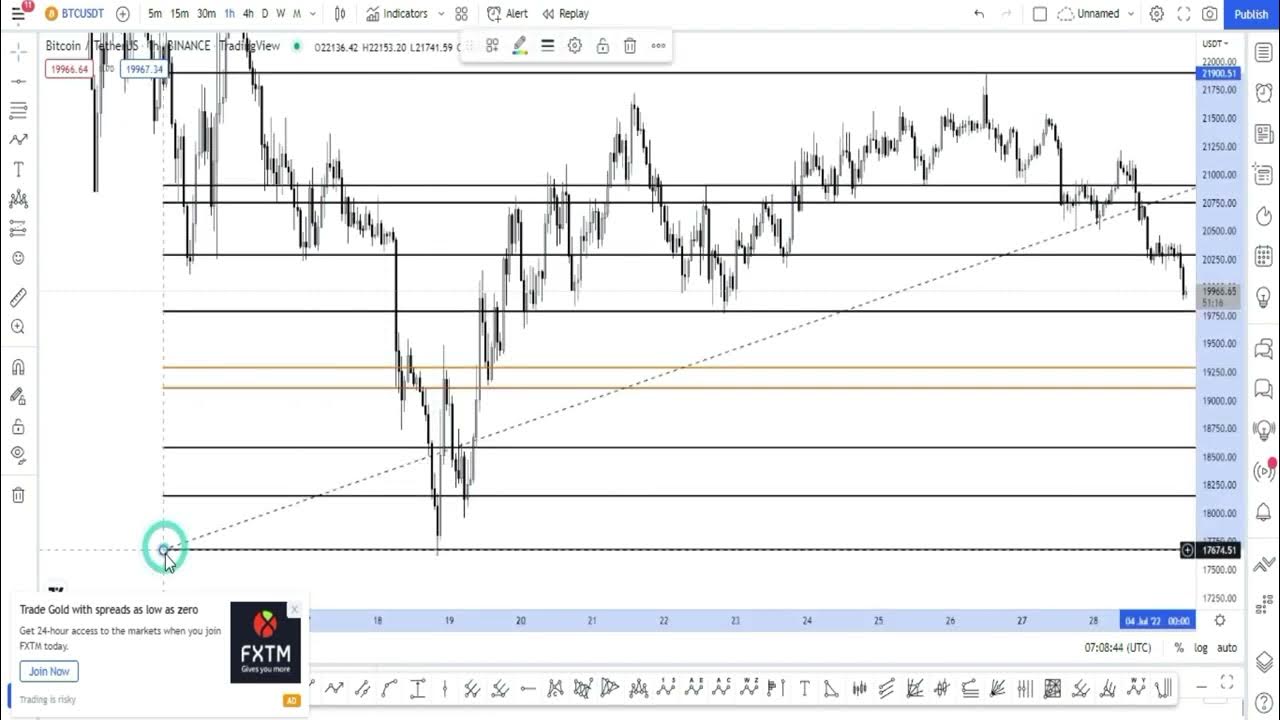
Task: Select the 4h timeframe
Action: click(x=248, y=14)
